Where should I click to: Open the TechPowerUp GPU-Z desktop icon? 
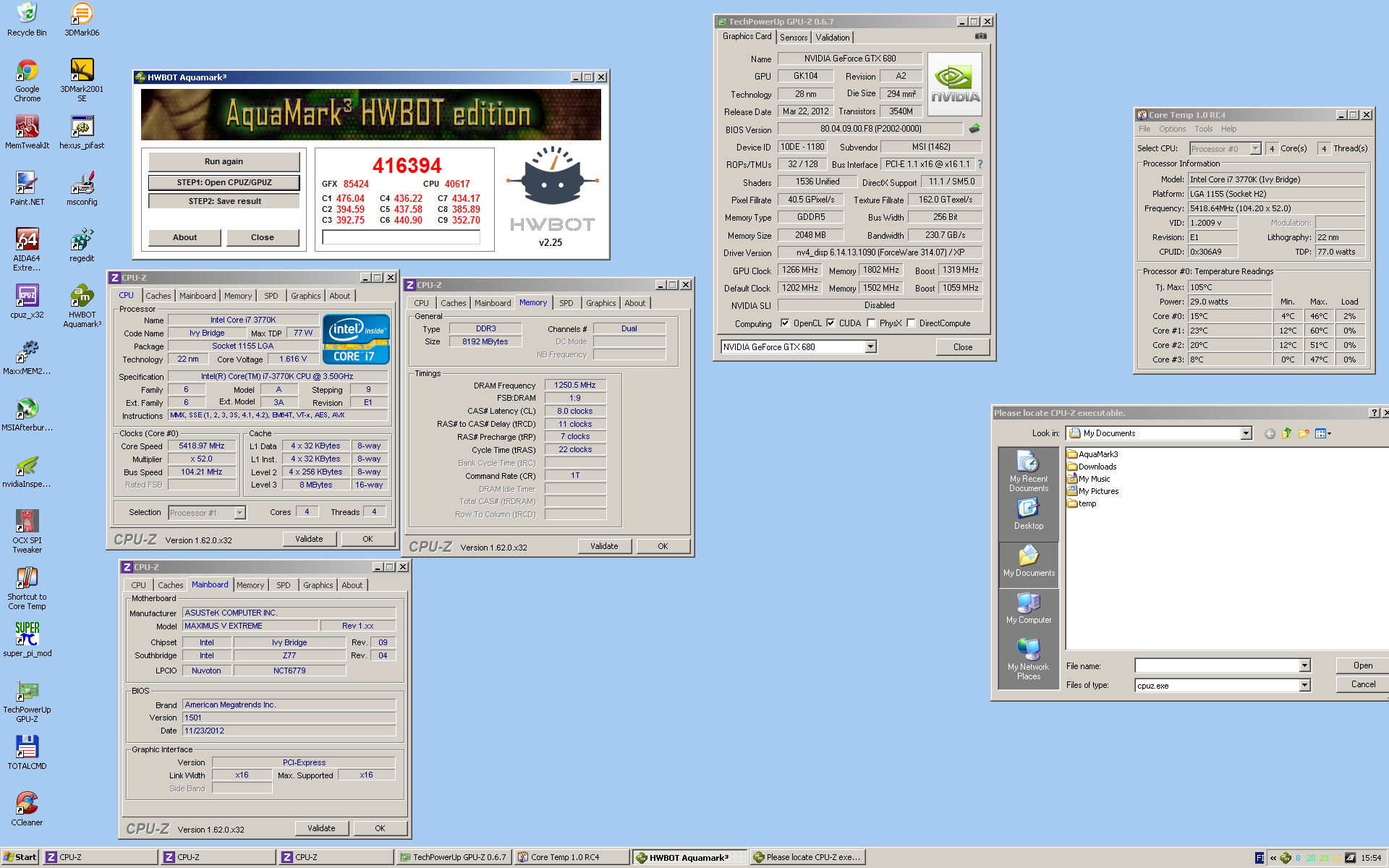click(27, 701)
